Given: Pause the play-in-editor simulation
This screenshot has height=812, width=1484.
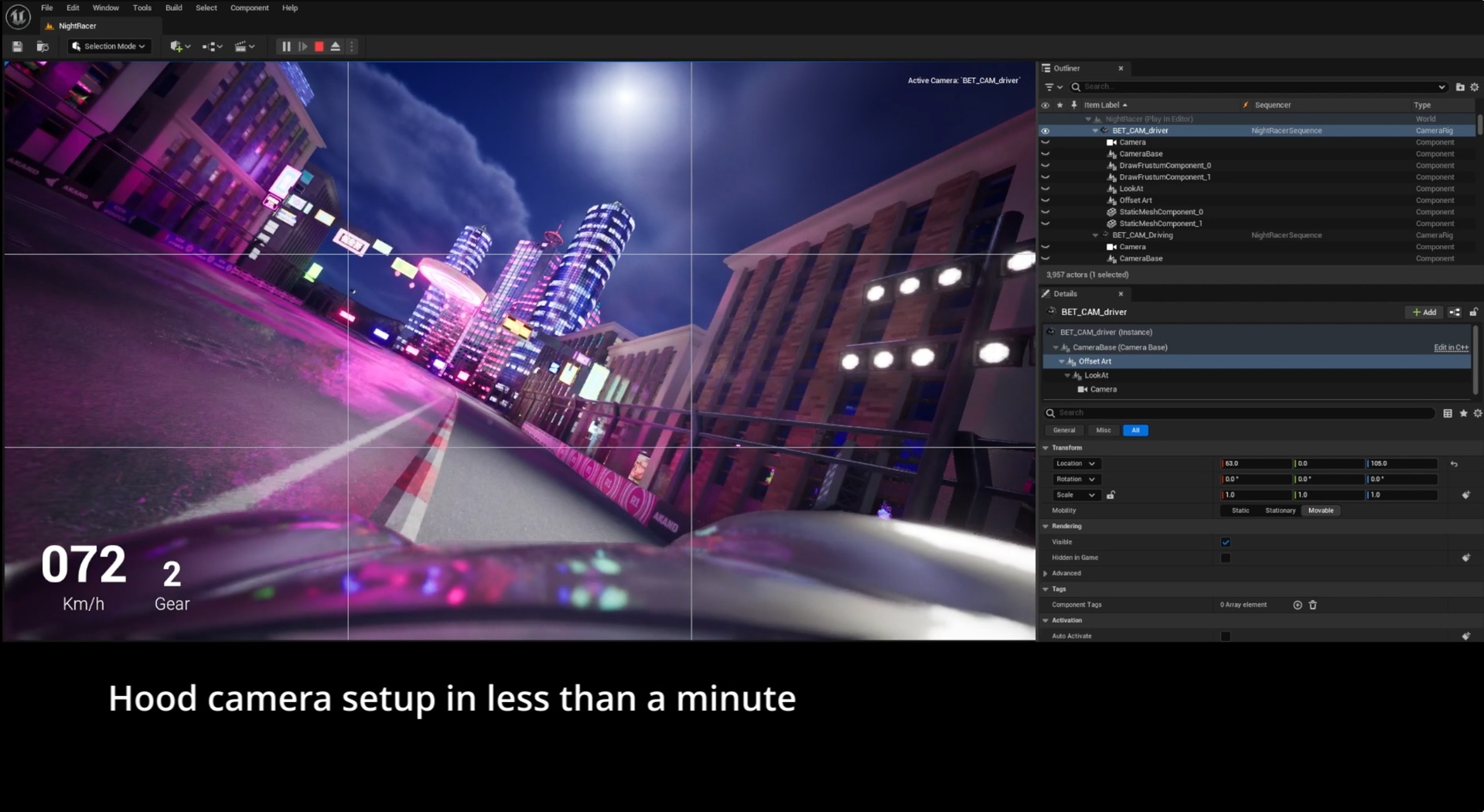Looking at the screenshot, I should (x=286, y=46).
